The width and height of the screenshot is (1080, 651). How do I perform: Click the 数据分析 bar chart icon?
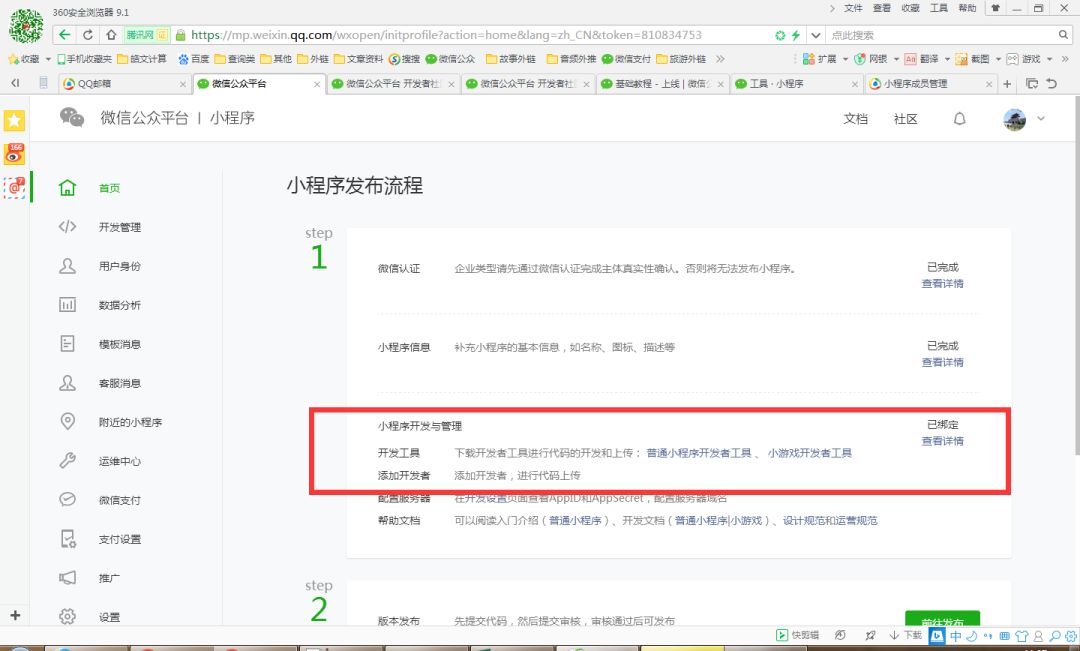coord(68,304)
